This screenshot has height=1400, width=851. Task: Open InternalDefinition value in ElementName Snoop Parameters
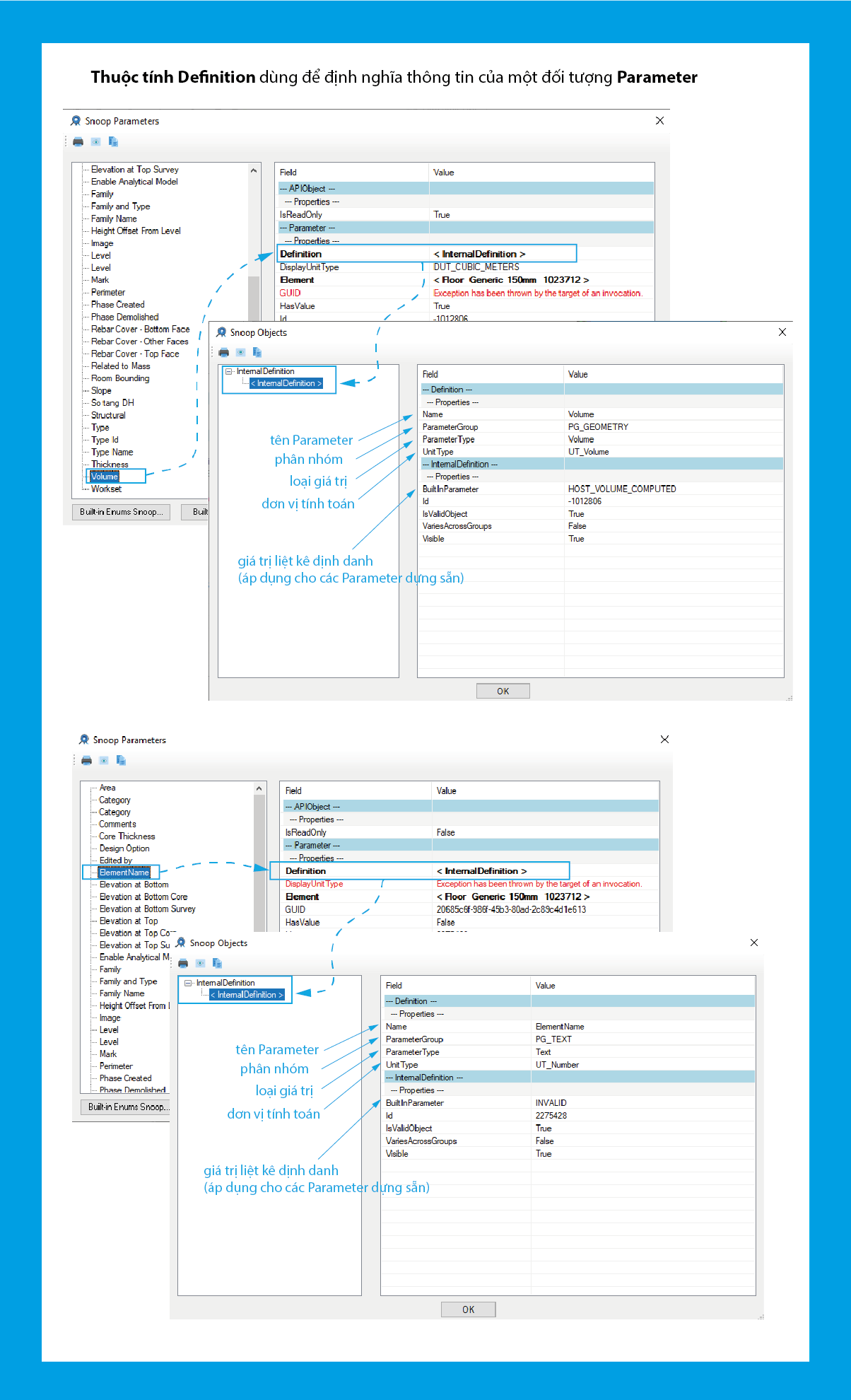482,871
